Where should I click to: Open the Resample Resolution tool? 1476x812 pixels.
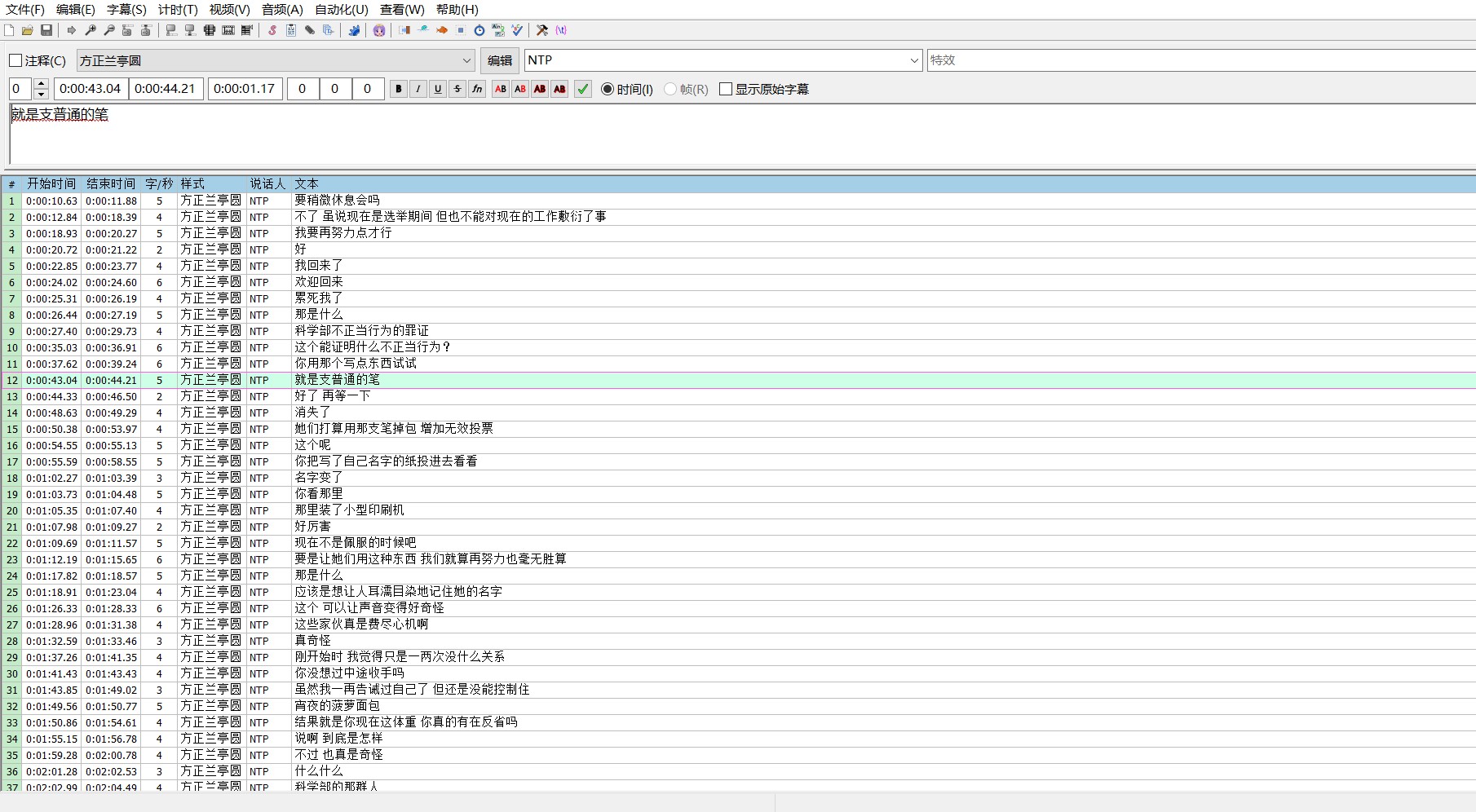tap(461, 30)
